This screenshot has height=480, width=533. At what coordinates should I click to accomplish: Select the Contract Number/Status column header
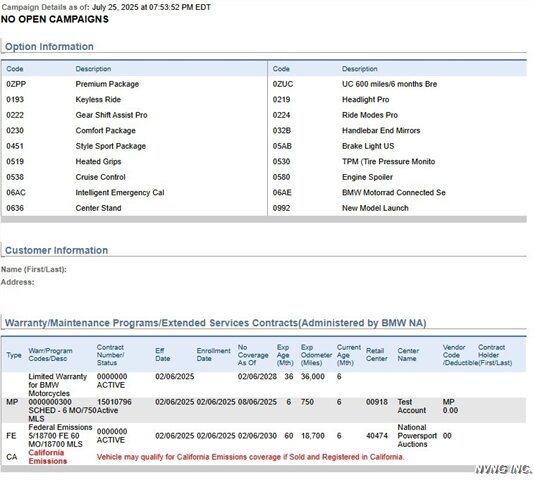pyautogui.click(x=110, y=355)
